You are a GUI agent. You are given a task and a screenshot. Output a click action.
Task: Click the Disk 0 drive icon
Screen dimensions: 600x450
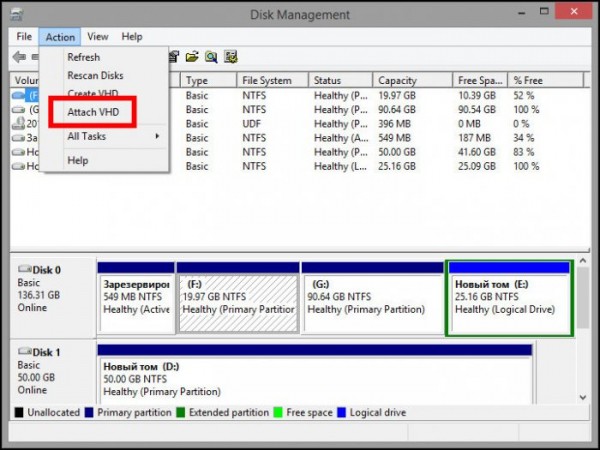24,269
